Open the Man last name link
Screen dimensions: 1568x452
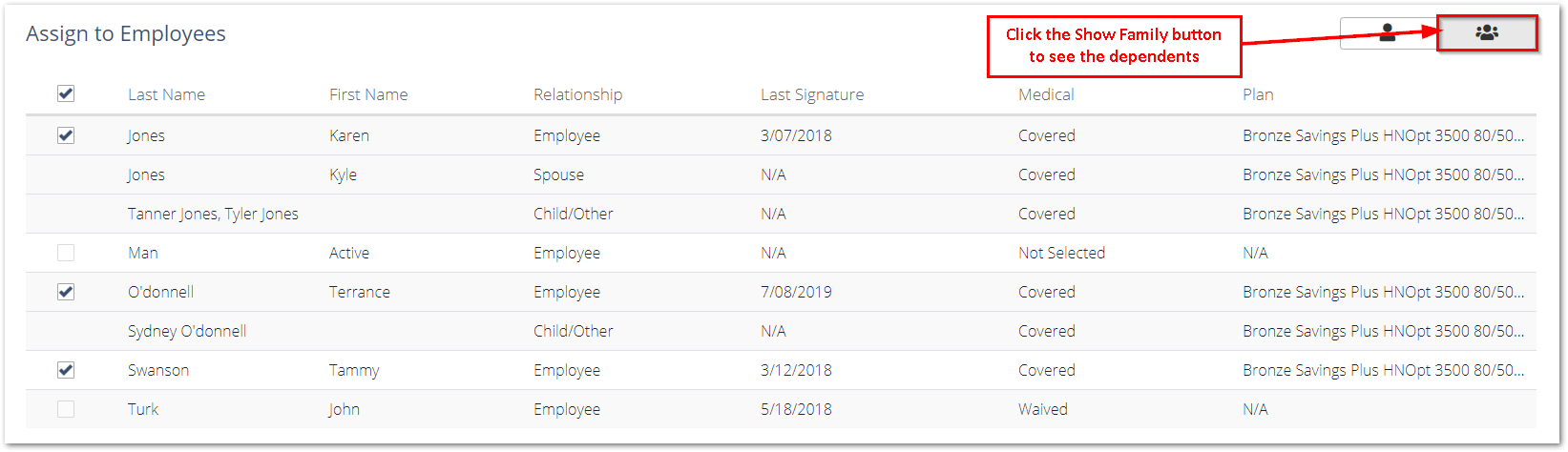(x=143, y=253)
